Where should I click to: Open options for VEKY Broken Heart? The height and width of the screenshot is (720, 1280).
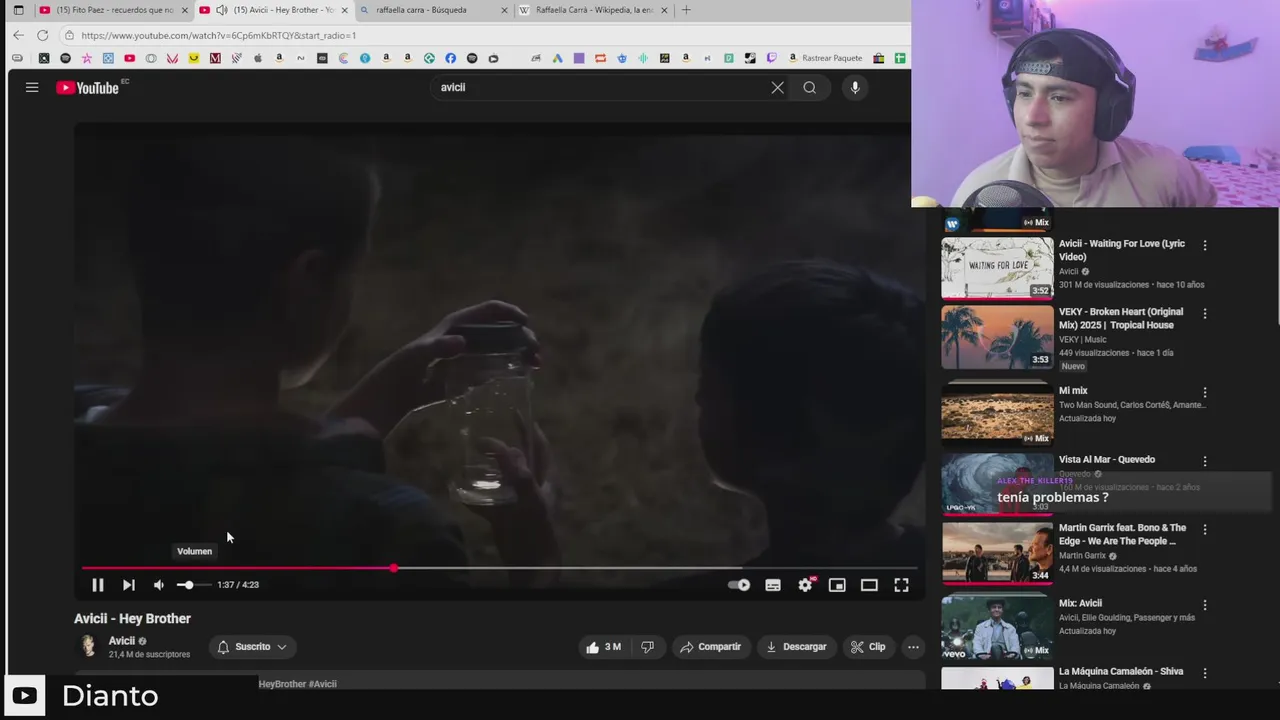[1205, 313]
